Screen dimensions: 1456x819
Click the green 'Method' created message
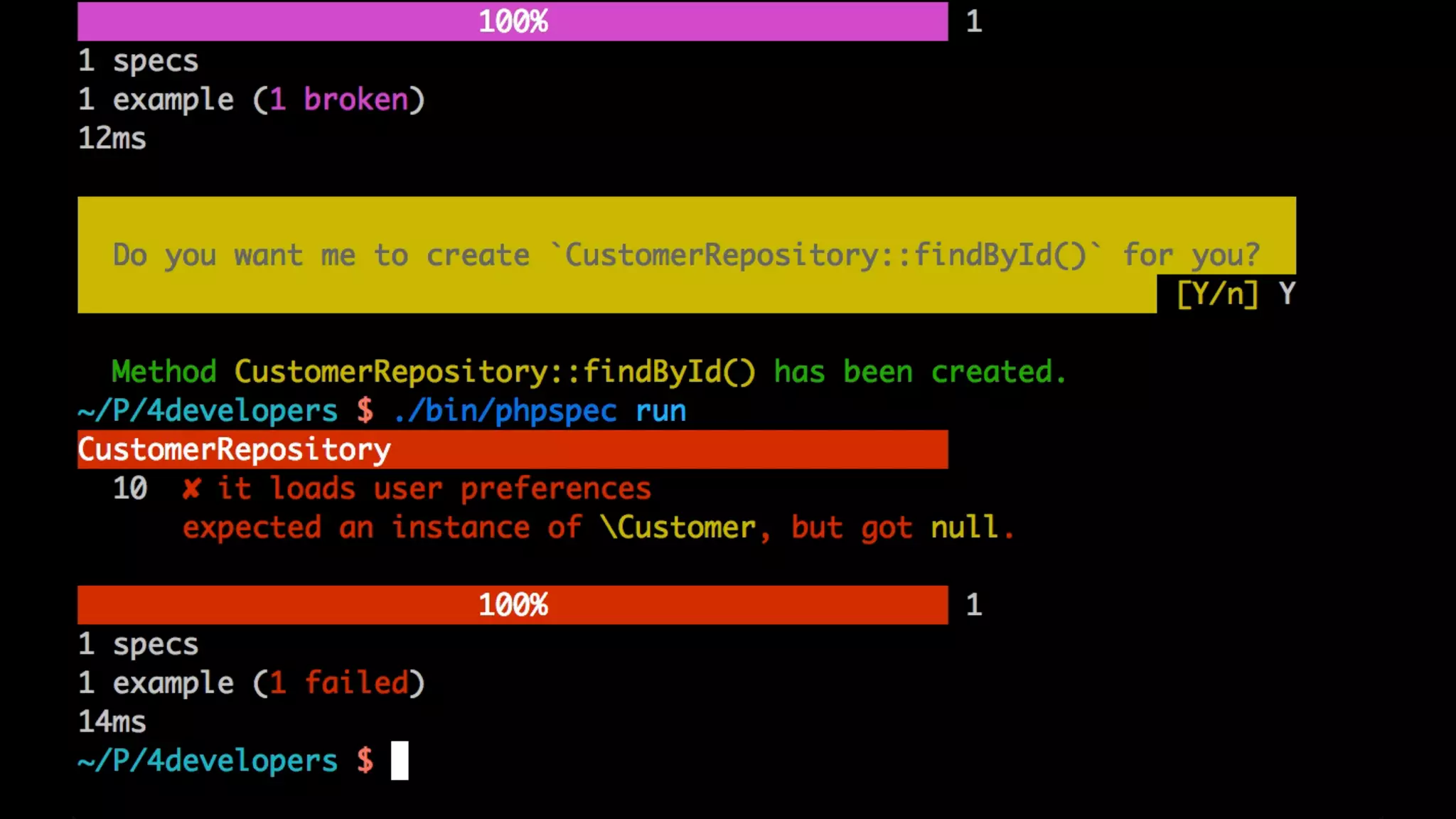164,372
